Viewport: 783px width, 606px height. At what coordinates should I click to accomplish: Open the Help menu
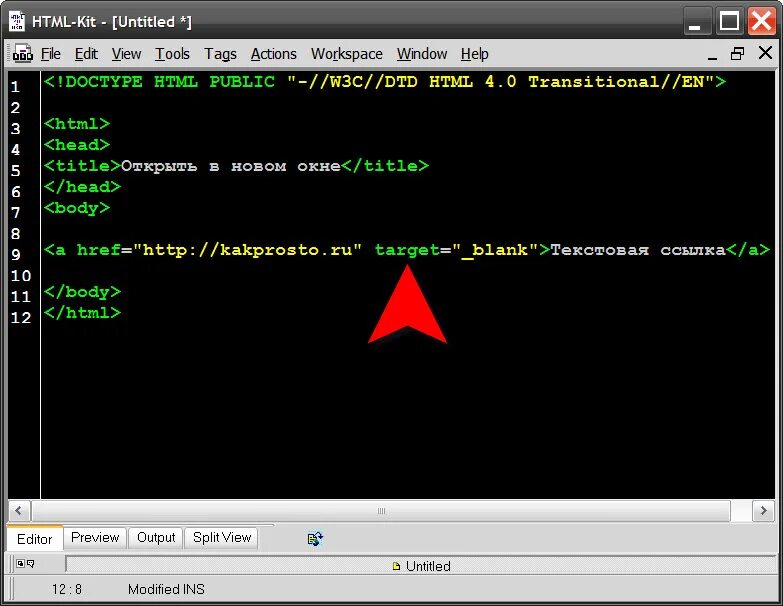[474, 53]
